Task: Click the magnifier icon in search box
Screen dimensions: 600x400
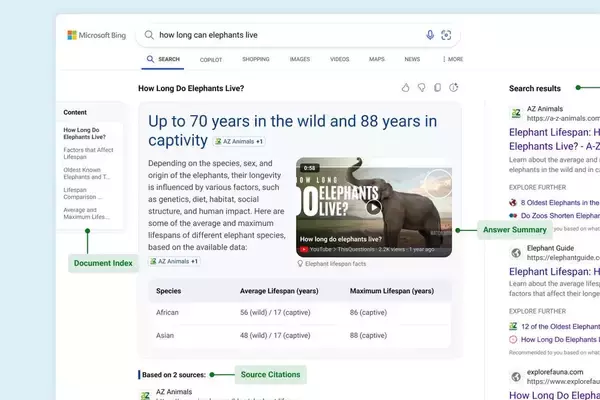Action: (149, 35)
